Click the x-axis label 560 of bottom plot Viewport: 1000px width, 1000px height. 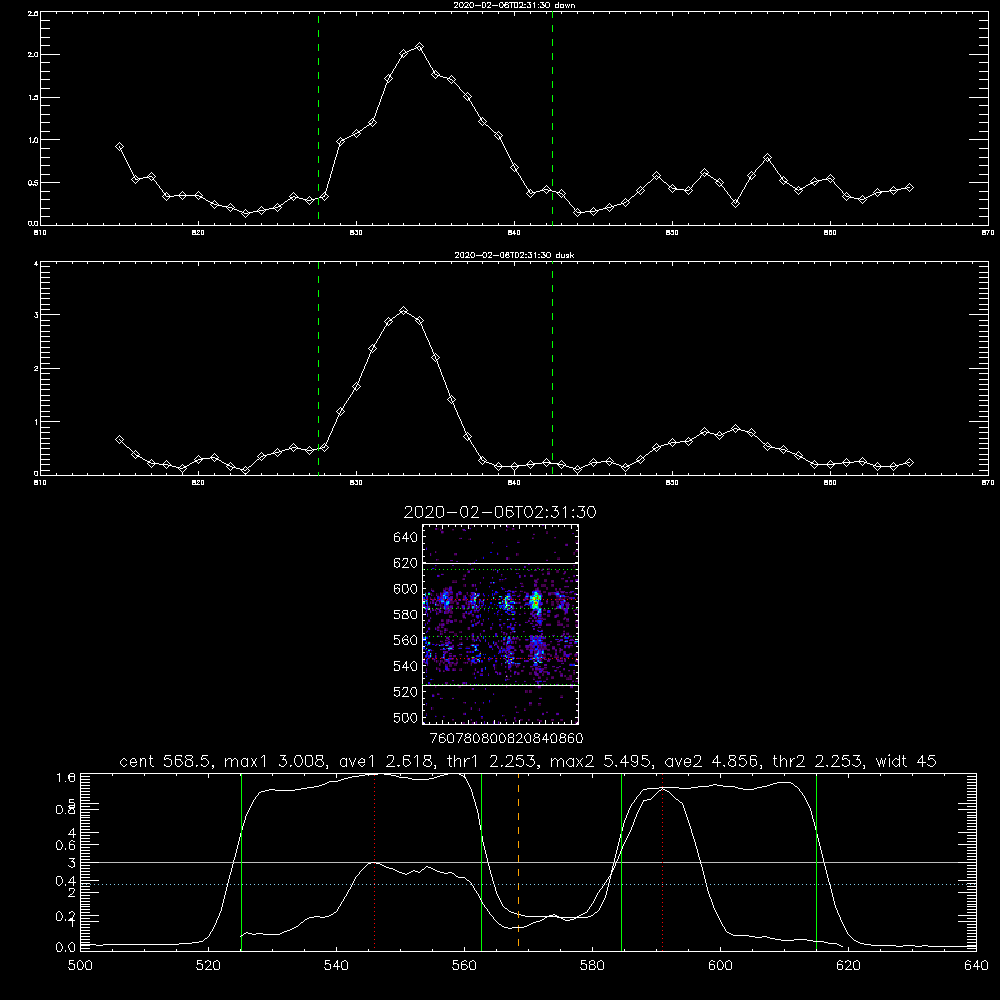coord(464,966)
